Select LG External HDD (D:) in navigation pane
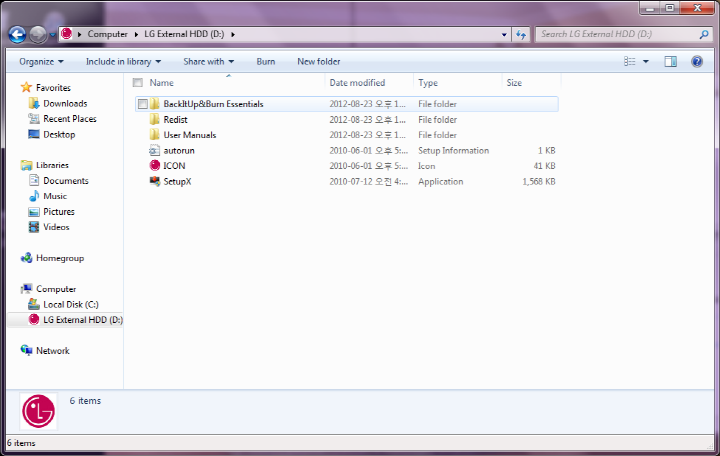Image resolution: width=720 pixels, height=456 pixels. click(x=83, y=320)
